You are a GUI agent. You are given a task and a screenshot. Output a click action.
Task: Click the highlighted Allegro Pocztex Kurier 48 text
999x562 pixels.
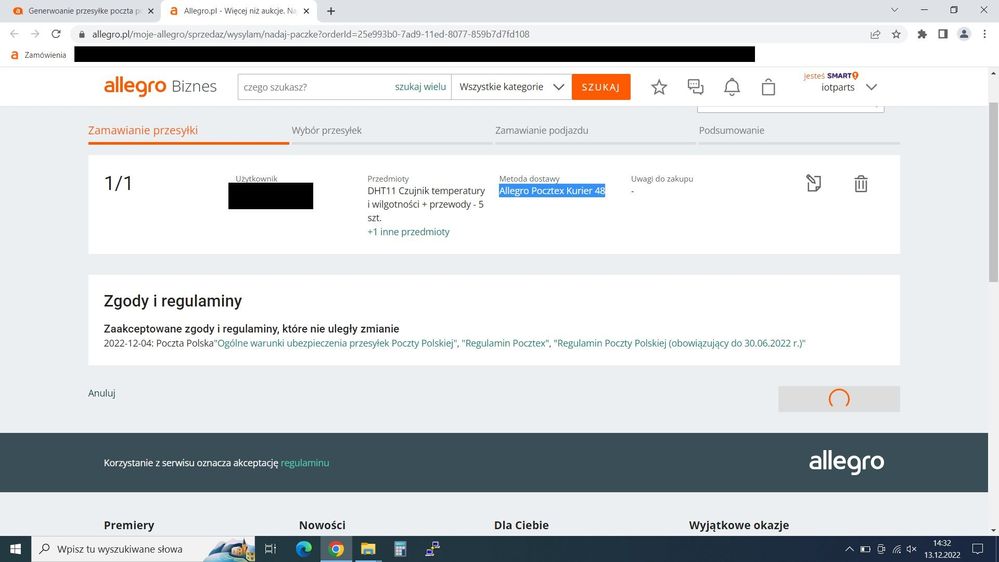[x=552, y=191]
